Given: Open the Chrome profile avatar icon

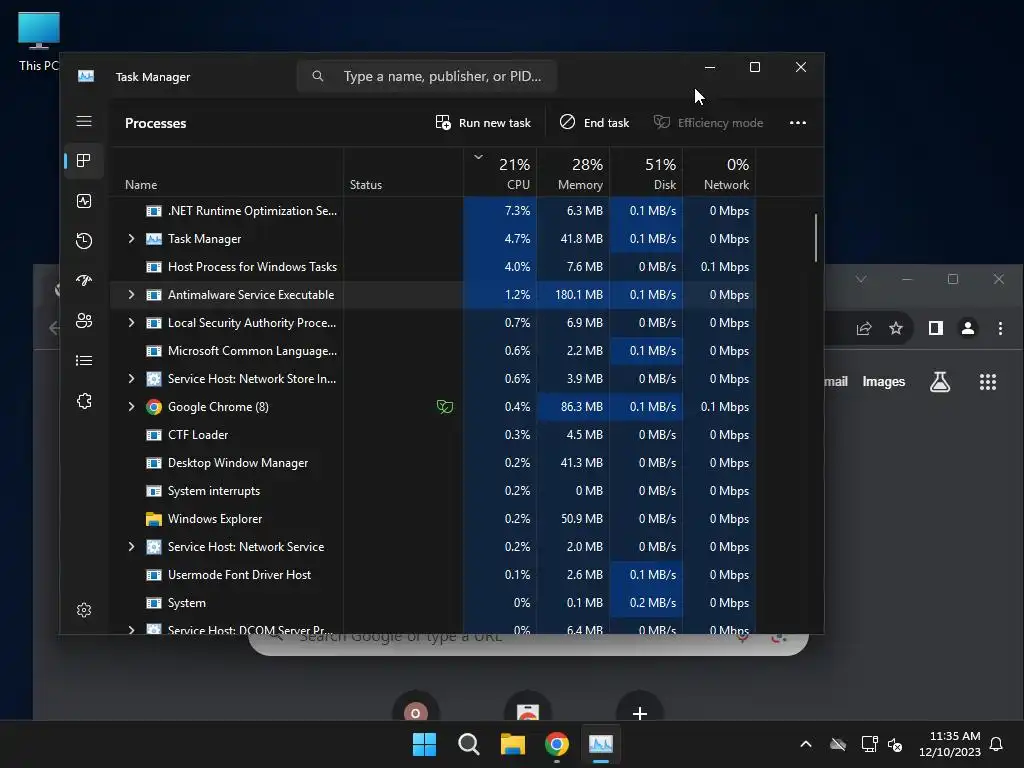Looking at the screenshot, I should click(968, 328).
